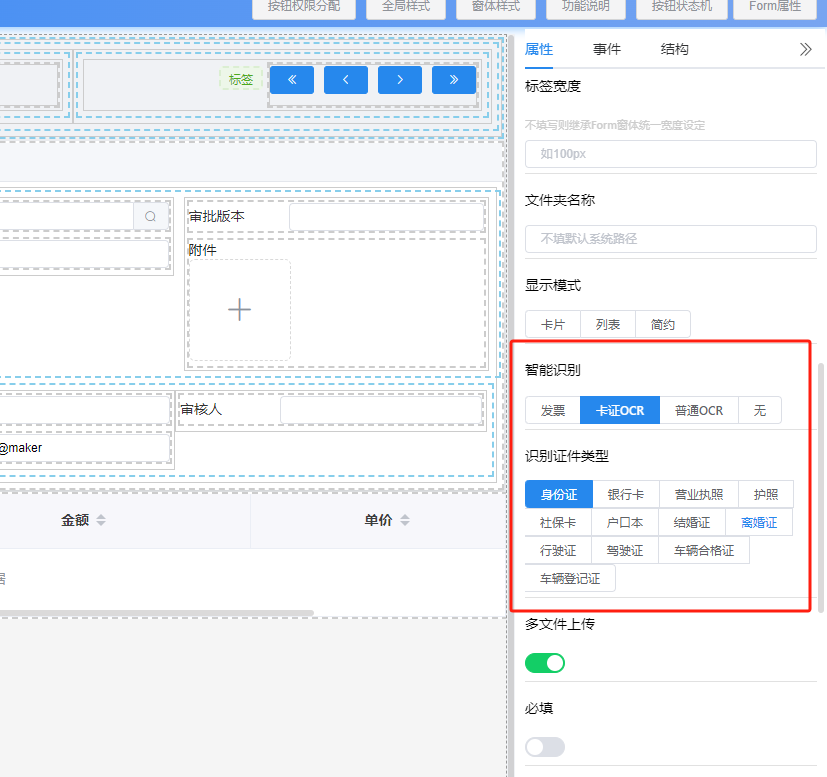Enable the 必填 switch
827x777 pixels.
click(x=545, y=747)
